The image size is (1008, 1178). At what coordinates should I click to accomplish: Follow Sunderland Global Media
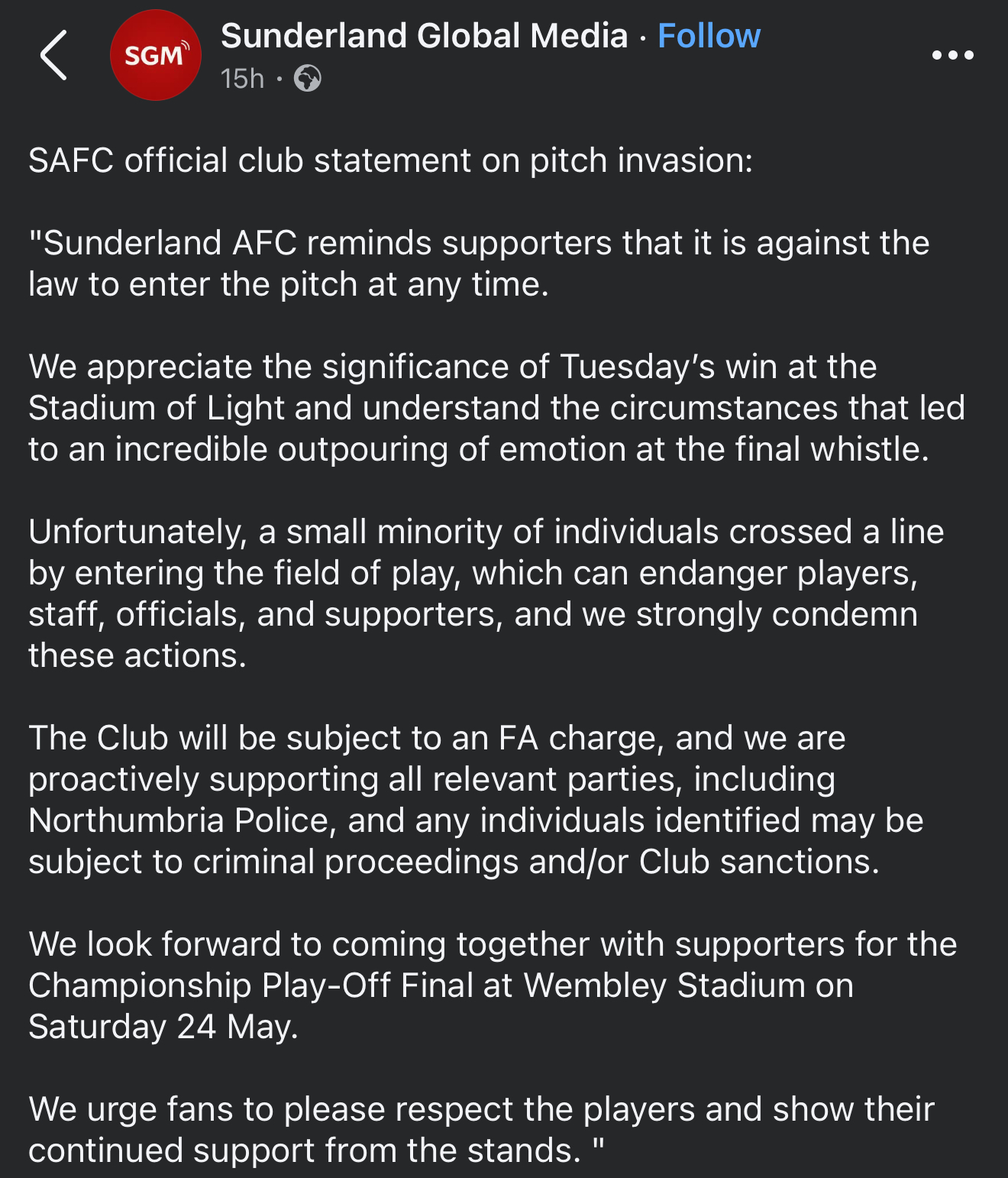(709, 36)
